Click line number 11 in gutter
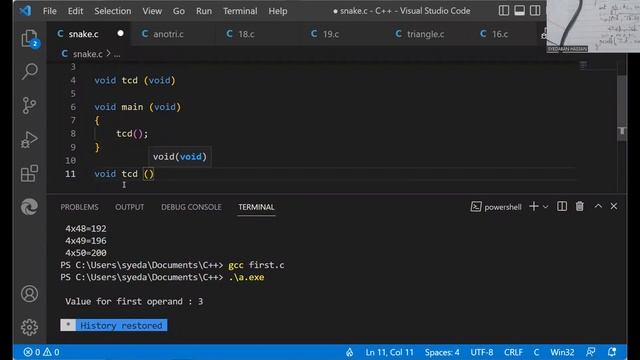640x360 pixels. (70, 174)
